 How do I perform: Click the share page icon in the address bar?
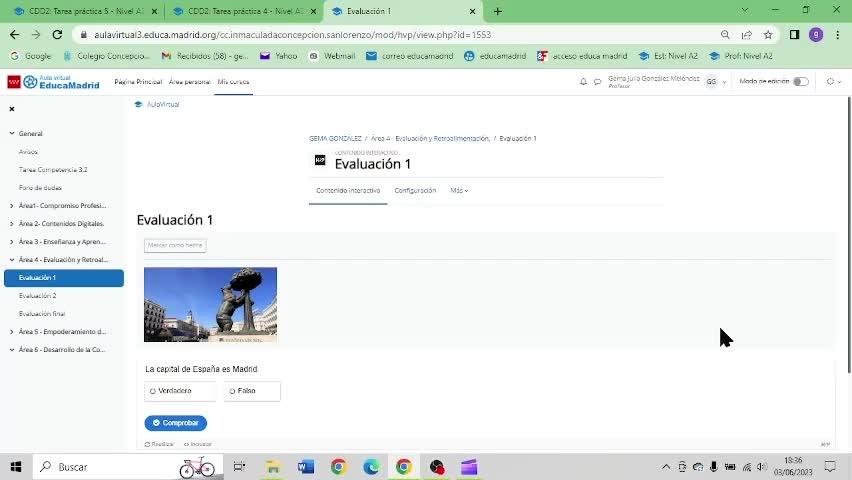pyautogui.click(x=747, y=35)
